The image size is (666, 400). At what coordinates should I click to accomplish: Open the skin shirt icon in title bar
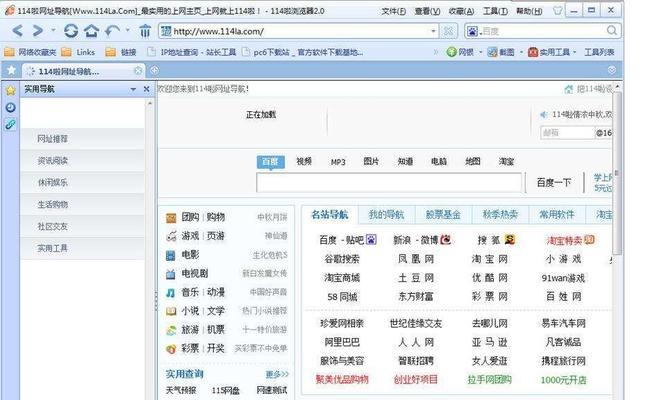click(x=558, y=10)
